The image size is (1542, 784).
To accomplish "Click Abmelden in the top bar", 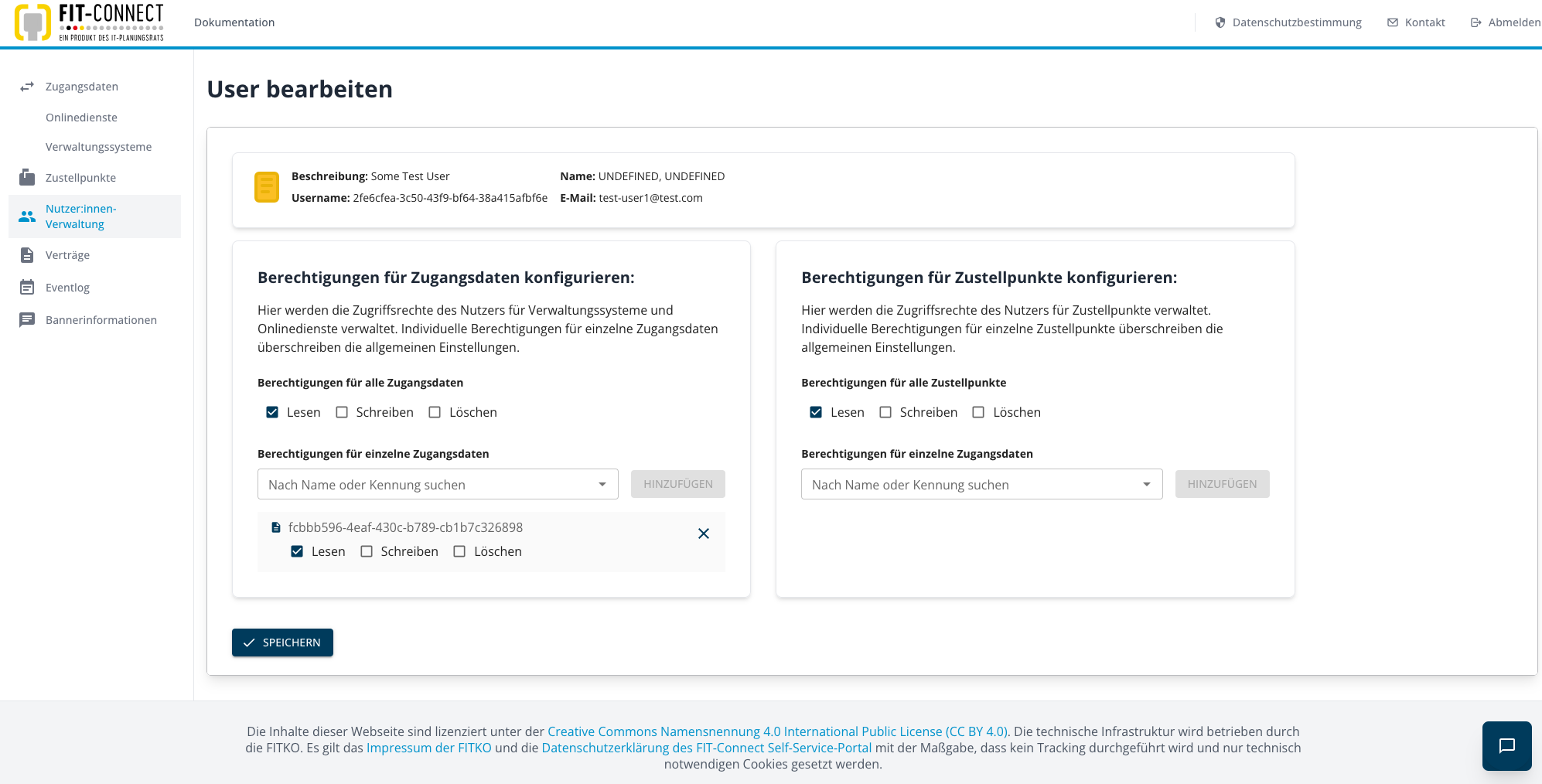I will (x=1505, y=22).
